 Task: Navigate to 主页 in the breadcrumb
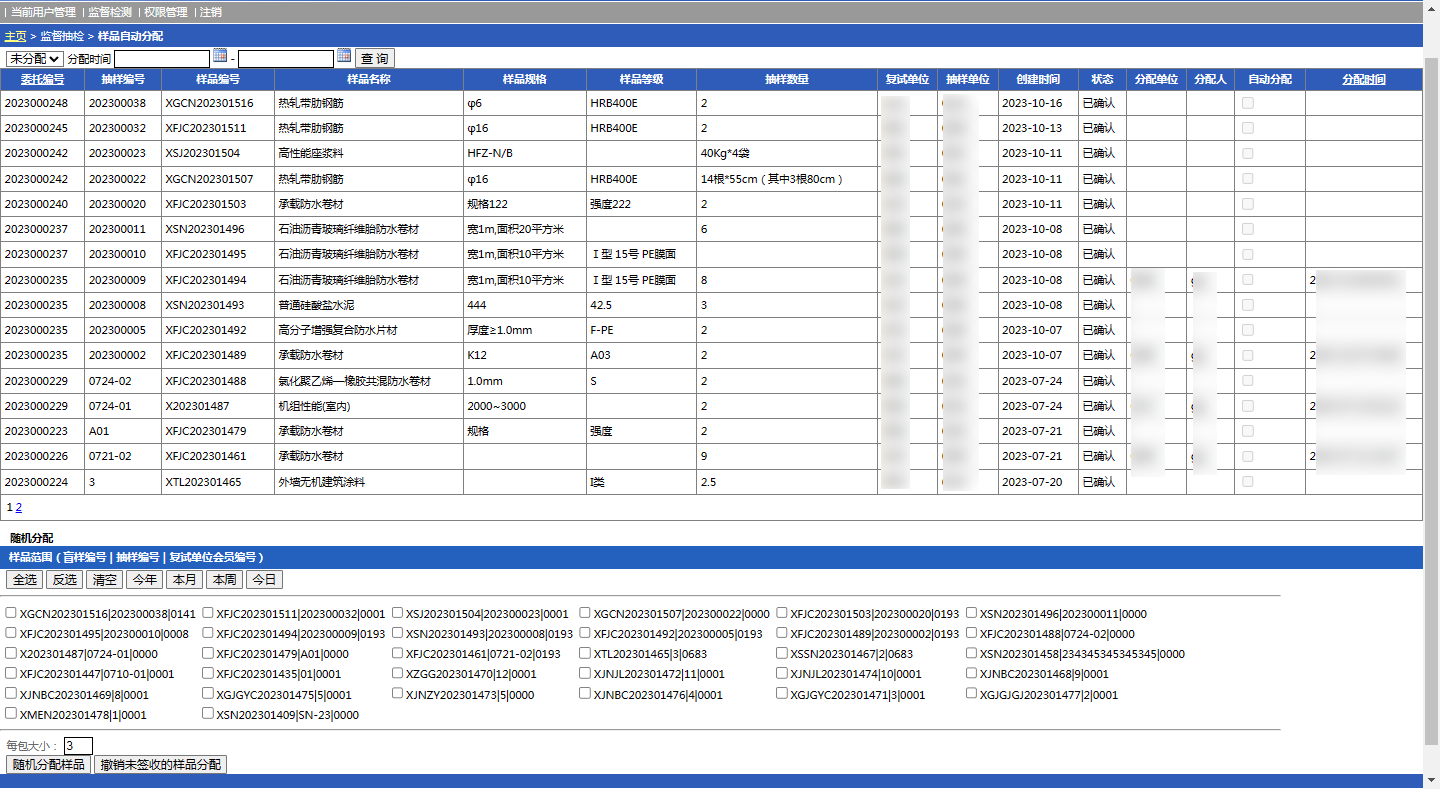point(15,36)
